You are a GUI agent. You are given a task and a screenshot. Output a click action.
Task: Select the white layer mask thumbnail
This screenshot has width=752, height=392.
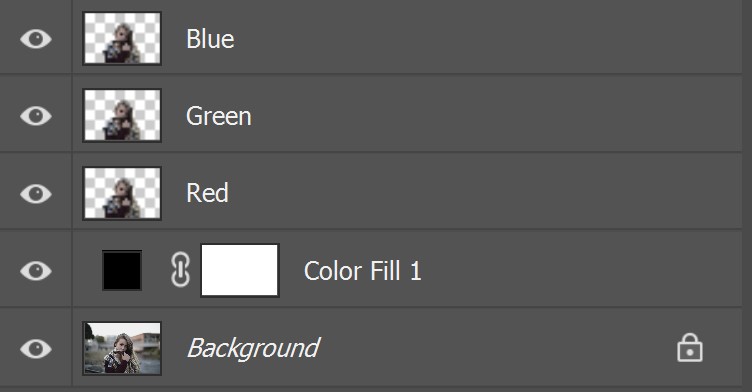(240, 270)
